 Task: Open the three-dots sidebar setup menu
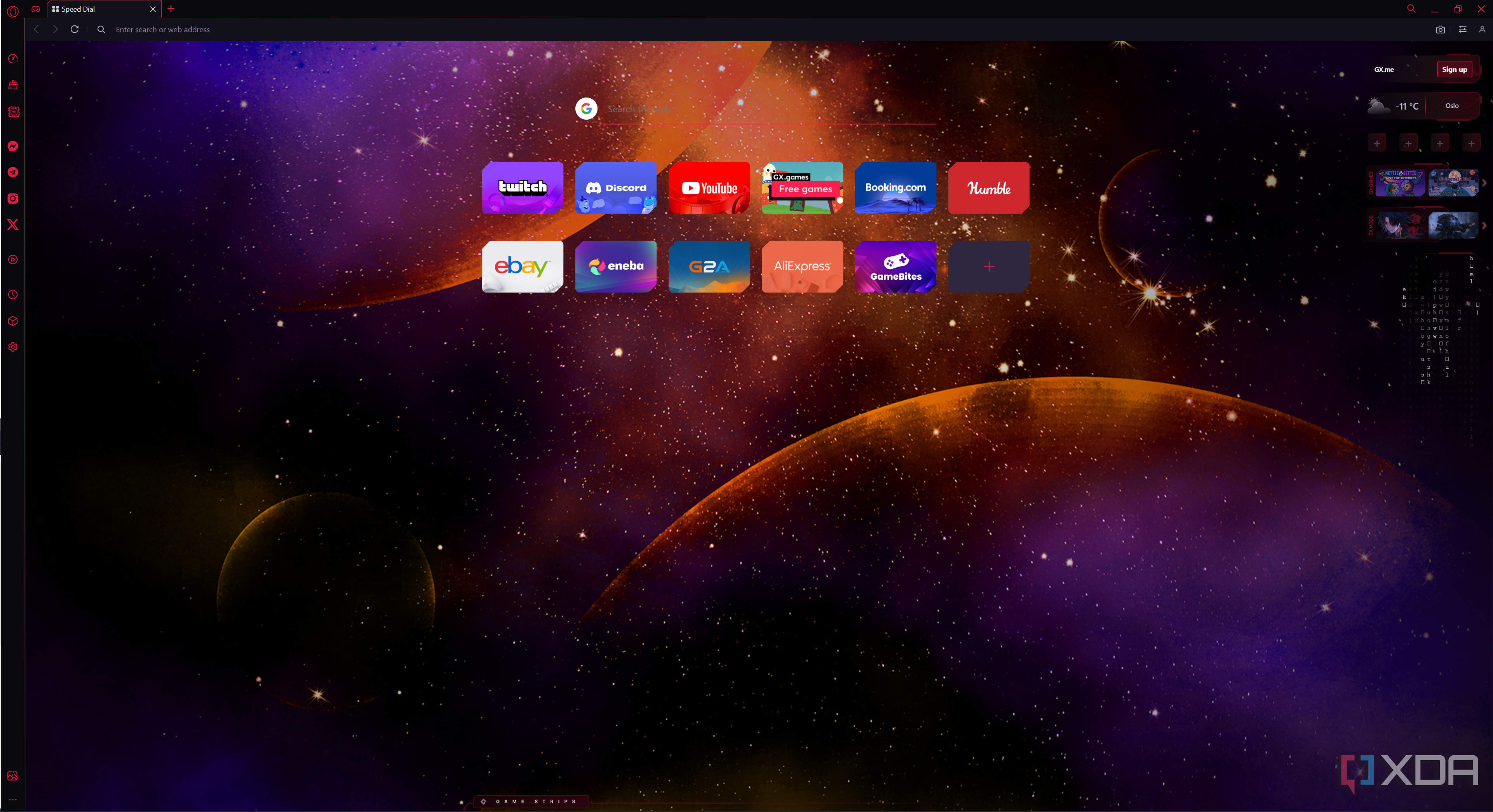tap(13, 799)
